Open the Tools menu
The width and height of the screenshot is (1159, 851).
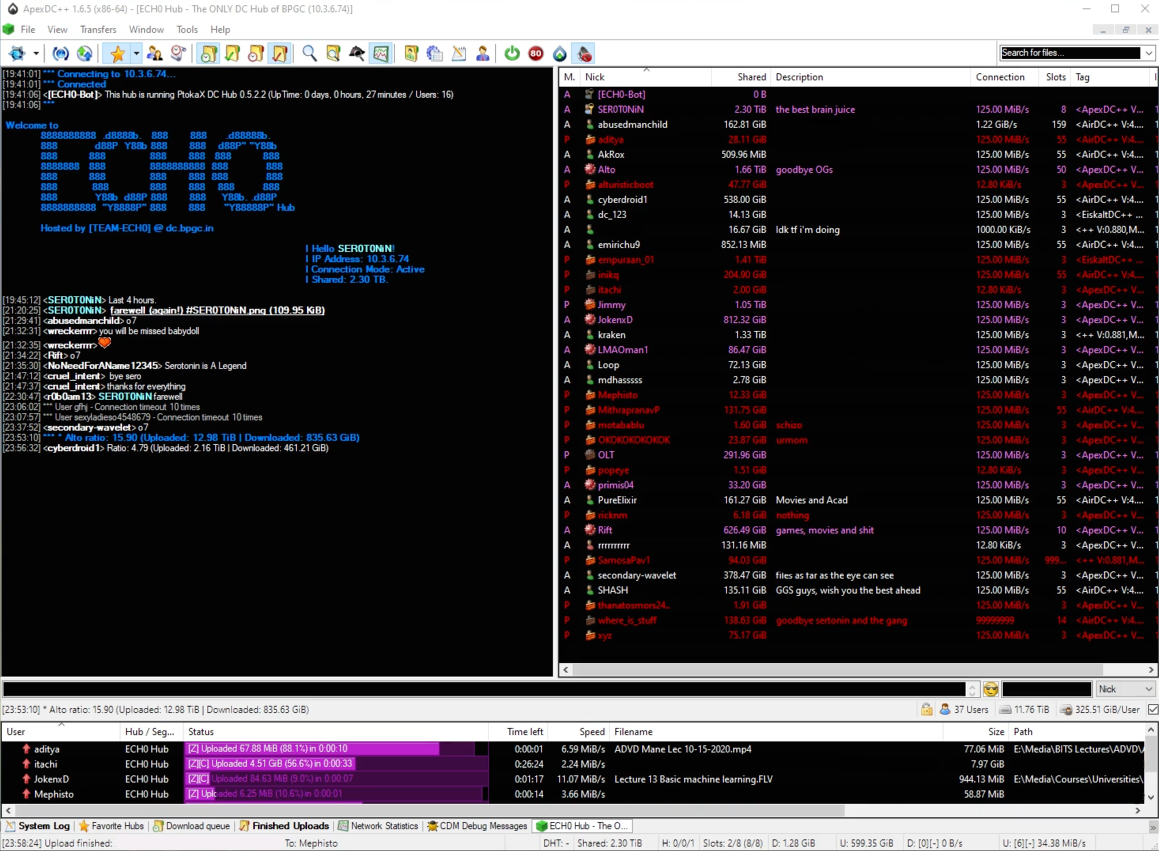185,29
